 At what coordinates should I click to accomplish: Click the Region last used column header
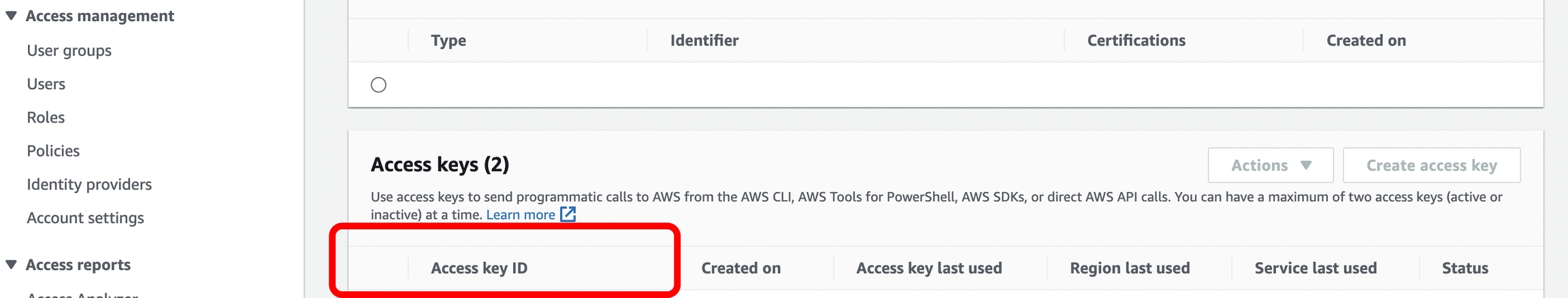(1130, 268)
